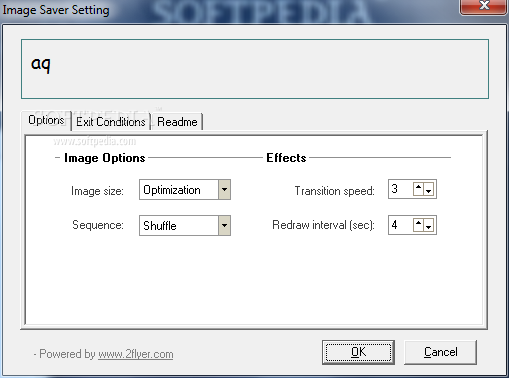Open the Readme tab
Viewport: 509px width, 378px height.
177,122
